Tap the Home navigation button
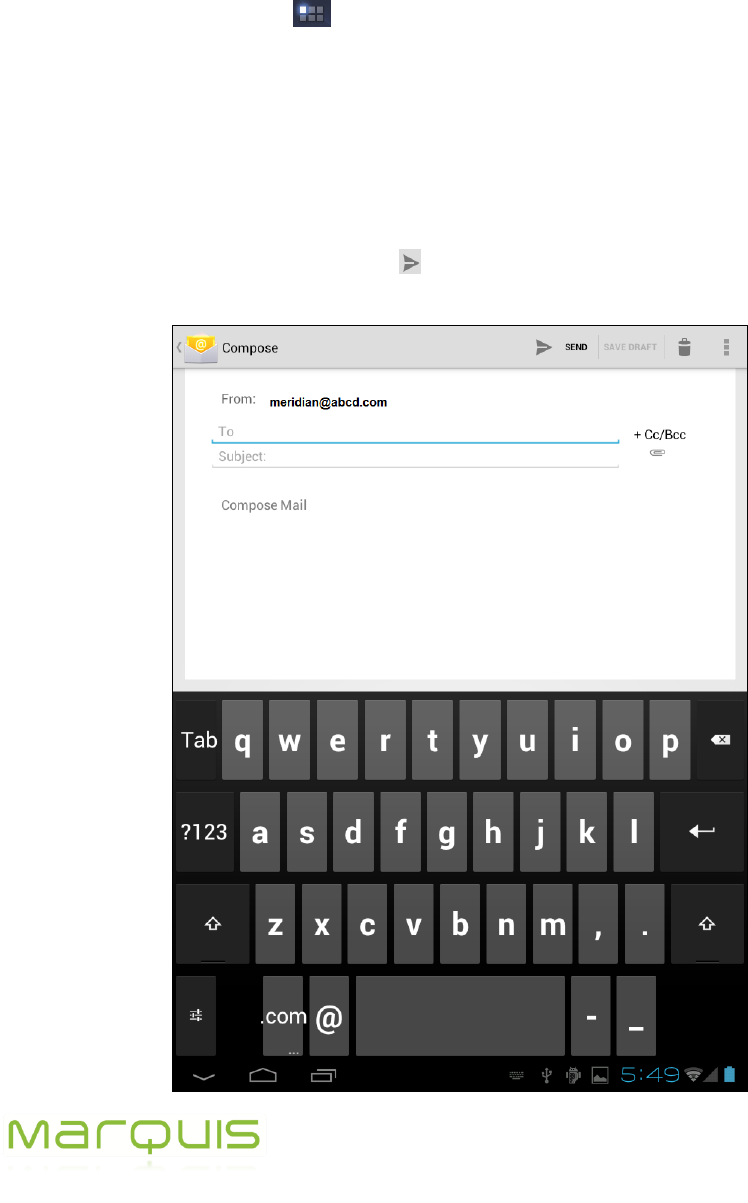This screenshot has height=1203, width=748. [x=263, y=1076]
